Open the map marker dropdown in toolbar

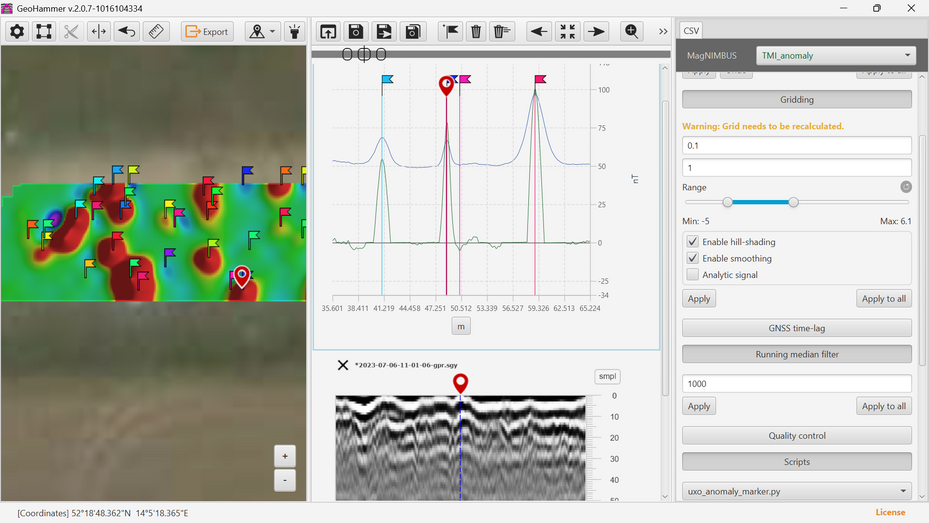[x=263, y=31]
